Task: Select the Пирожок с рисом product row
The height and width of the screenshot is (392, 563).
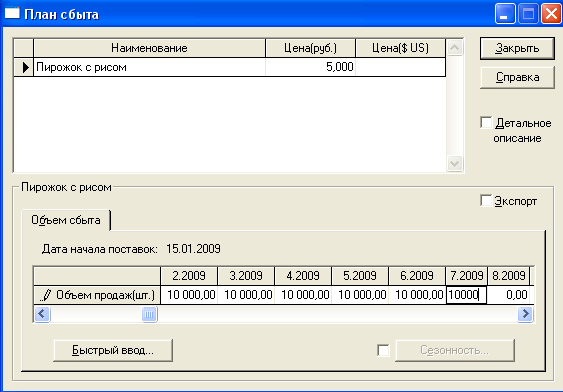Action: [230, 67]
